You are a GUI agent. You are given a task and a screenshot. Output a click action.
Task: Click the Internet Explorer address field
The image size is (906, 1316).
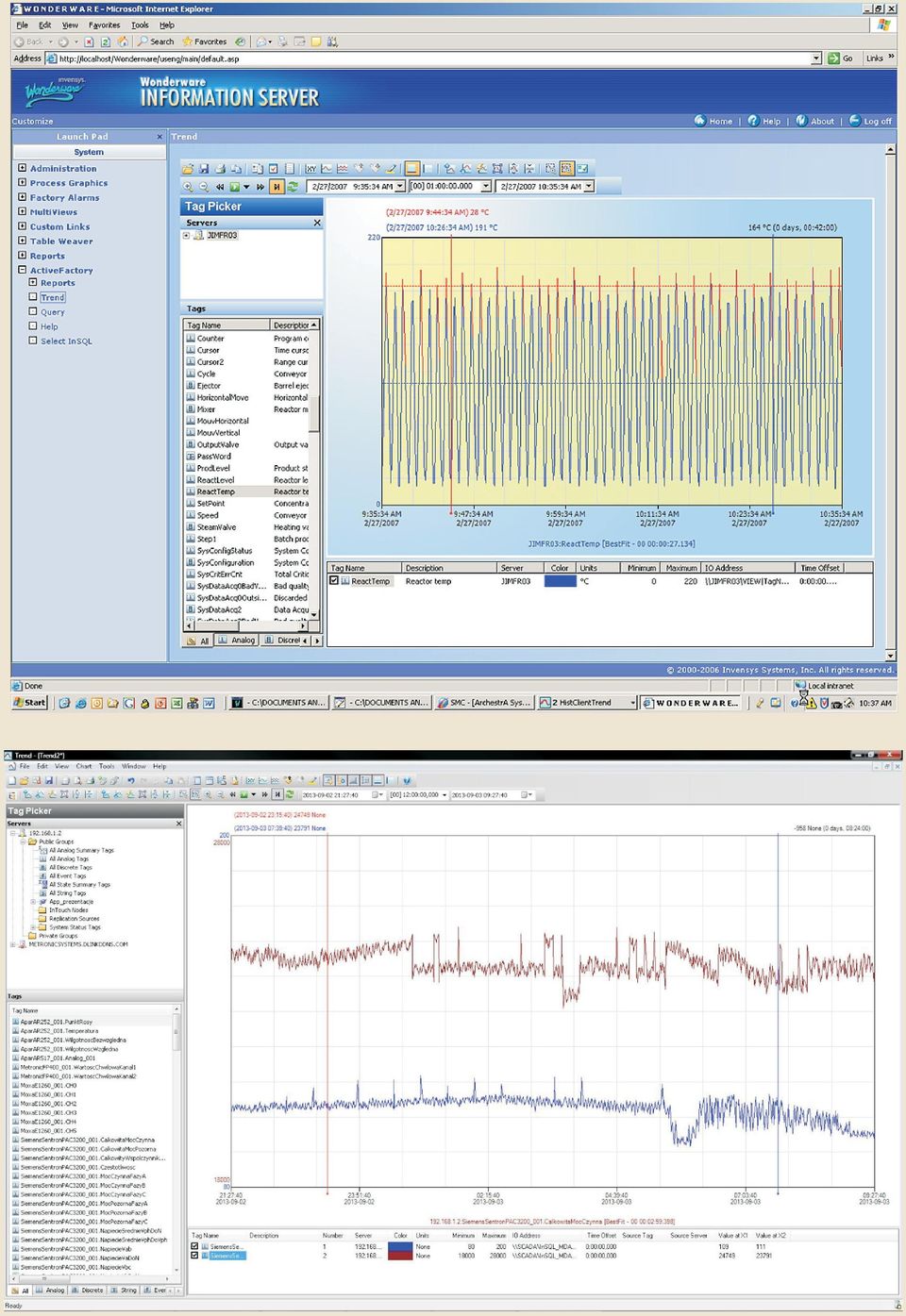point(433,58)
